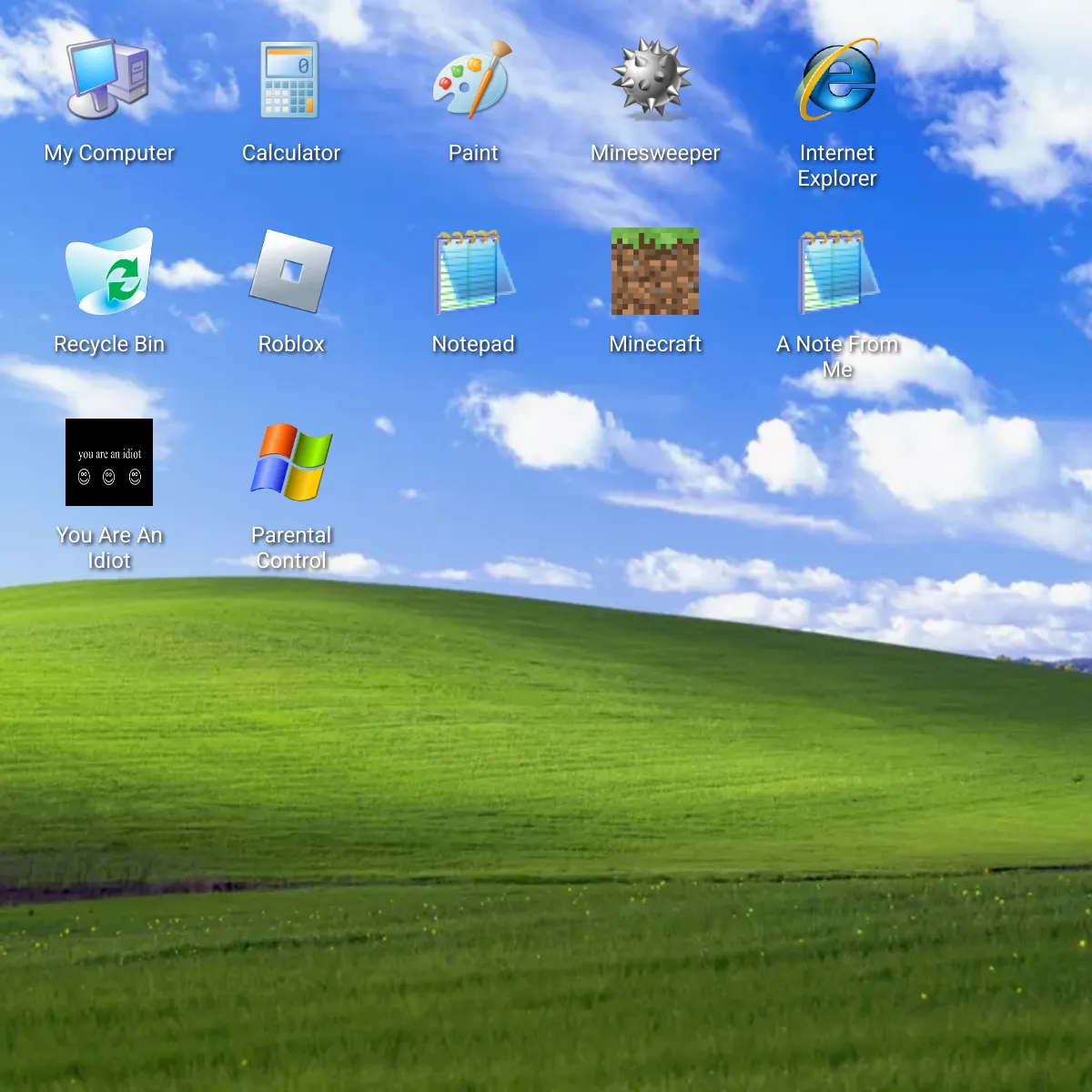
Task: Open the Roblox desktop icon
Action: pos(291,271)
